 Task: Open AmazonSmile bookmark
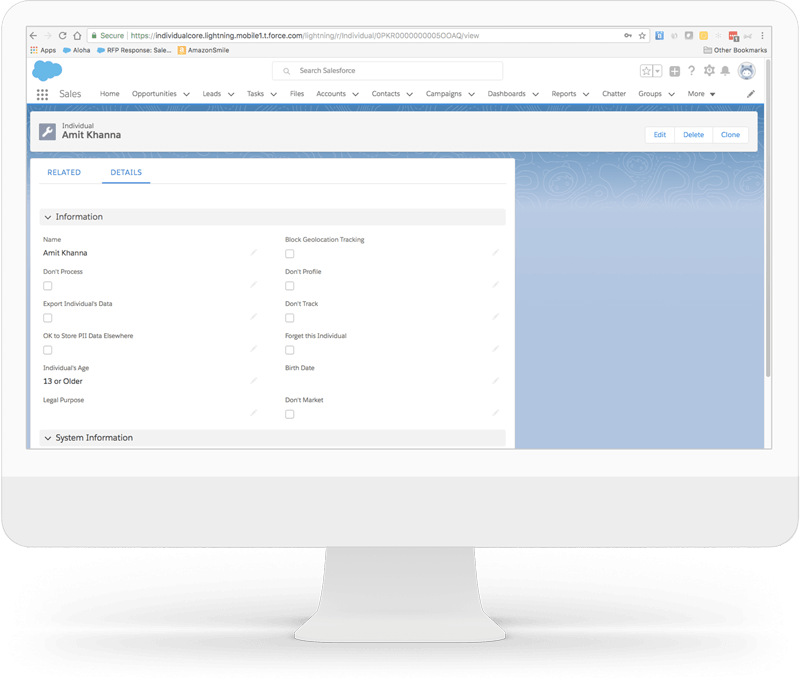click(x=203, y=50)
